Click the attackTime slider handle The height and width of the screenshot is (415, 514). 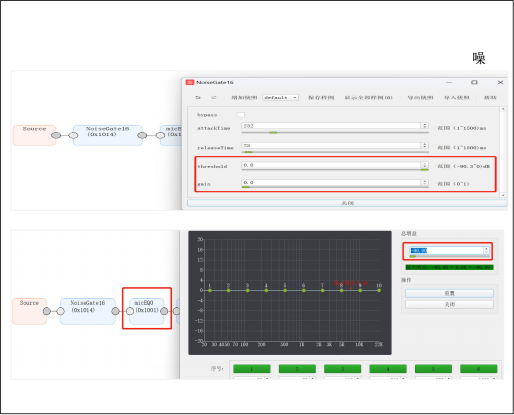[x=273, y=133]
